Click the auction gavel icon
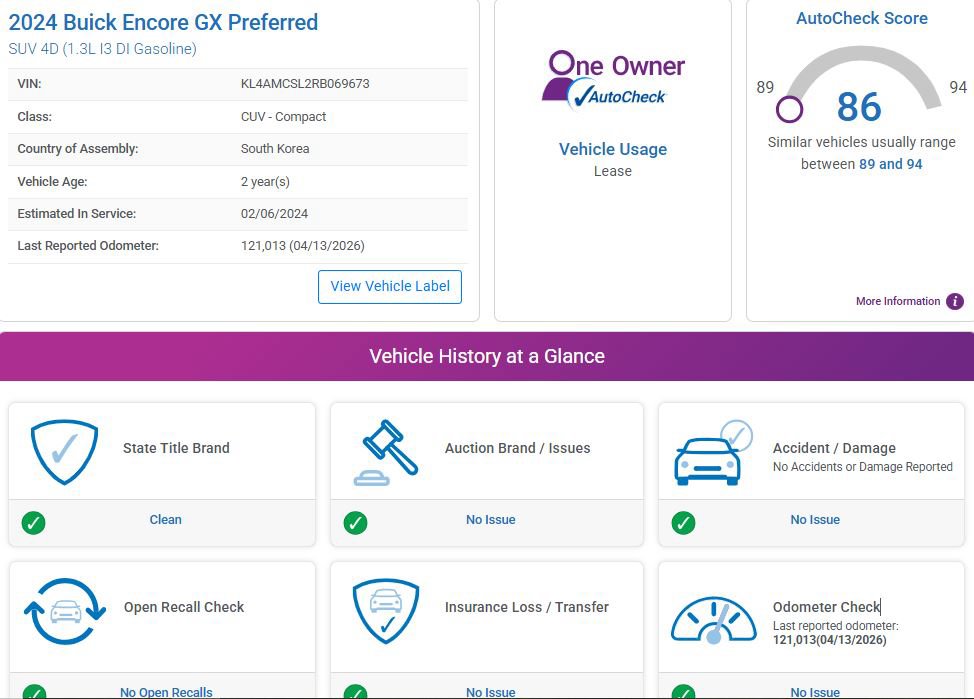Screen dimensions: 974x699 386,452
